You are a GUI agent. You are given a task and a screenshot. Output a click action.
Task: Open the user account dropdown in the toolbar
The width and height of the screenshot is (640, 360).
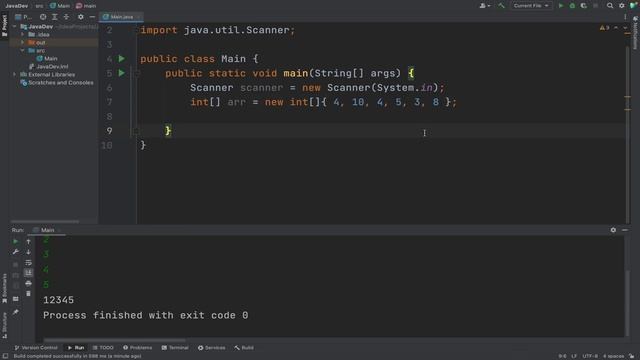coord(484,6)
